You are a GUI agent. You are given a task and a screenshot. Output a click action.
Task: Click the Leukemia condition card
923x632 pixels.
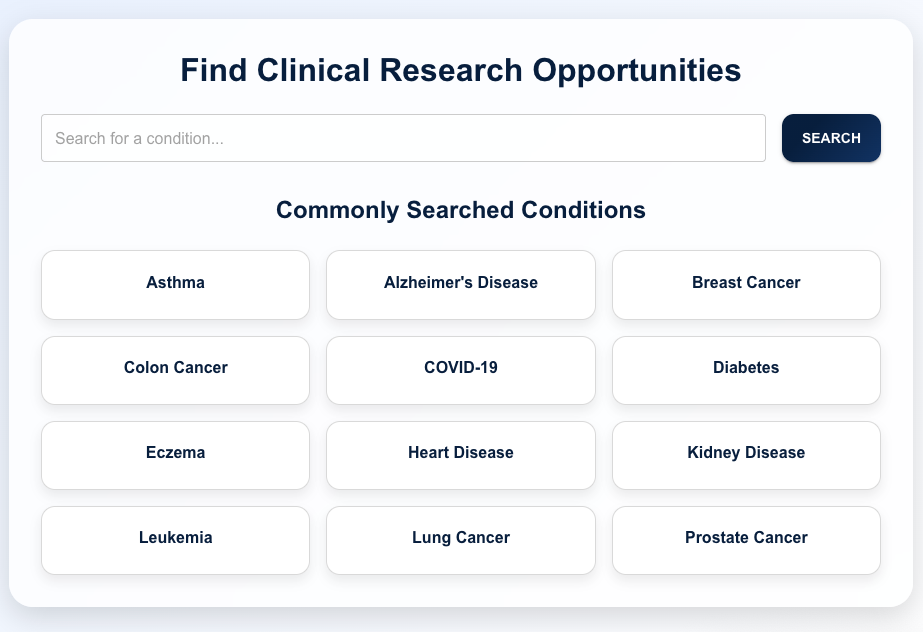click(175, 539)
